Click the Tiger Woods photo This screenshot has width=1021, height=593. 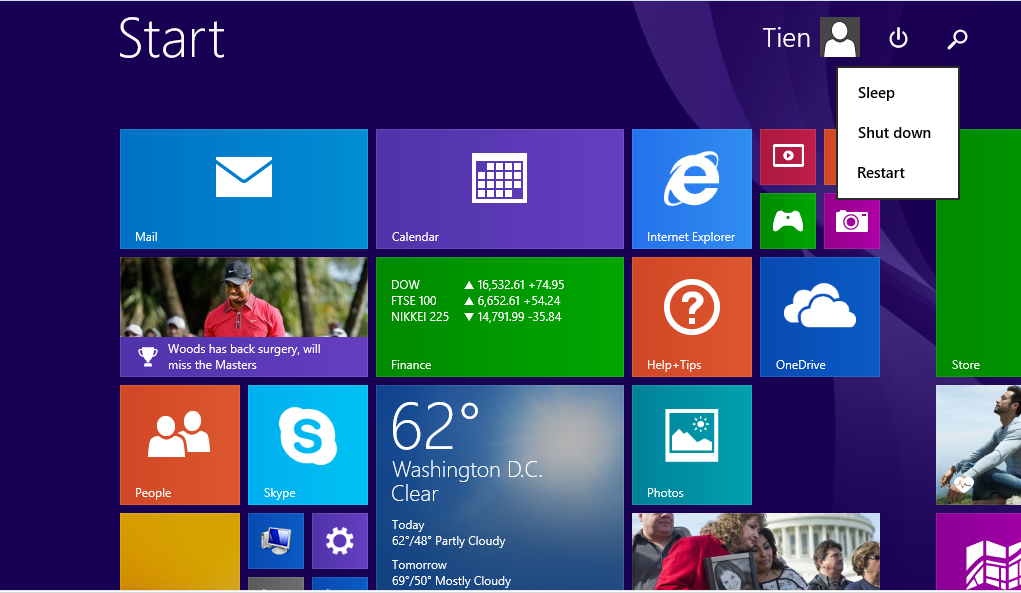point(244,297)
